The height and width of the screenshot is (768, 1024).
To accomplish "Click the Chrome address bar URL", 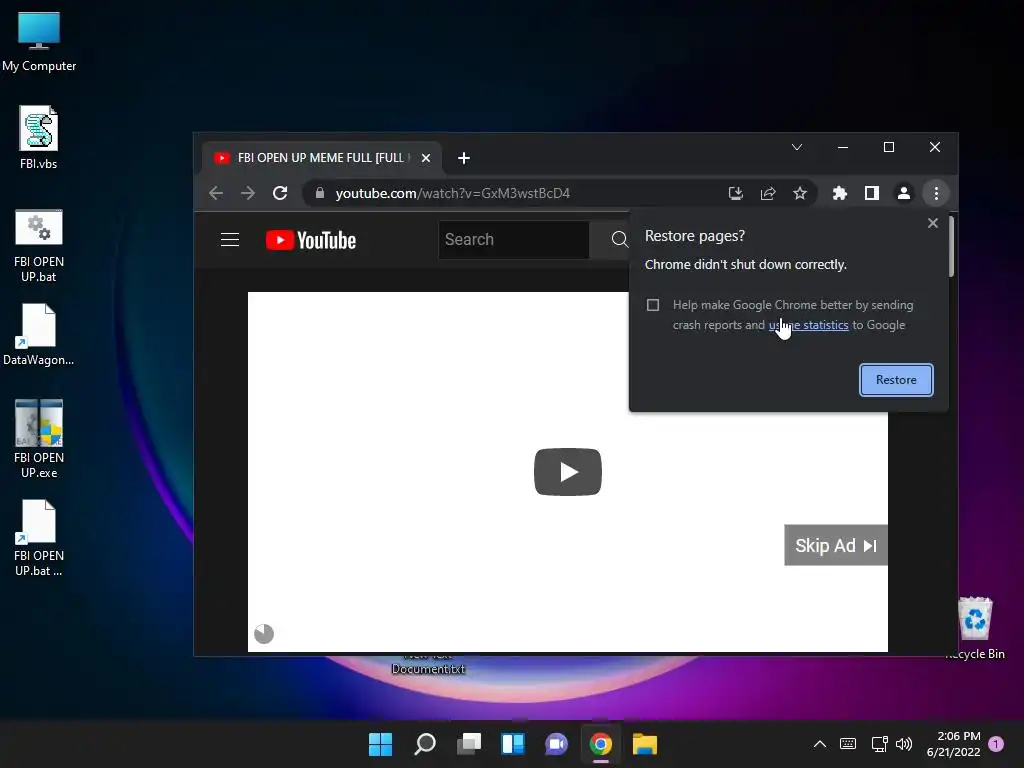I will 453,193.
